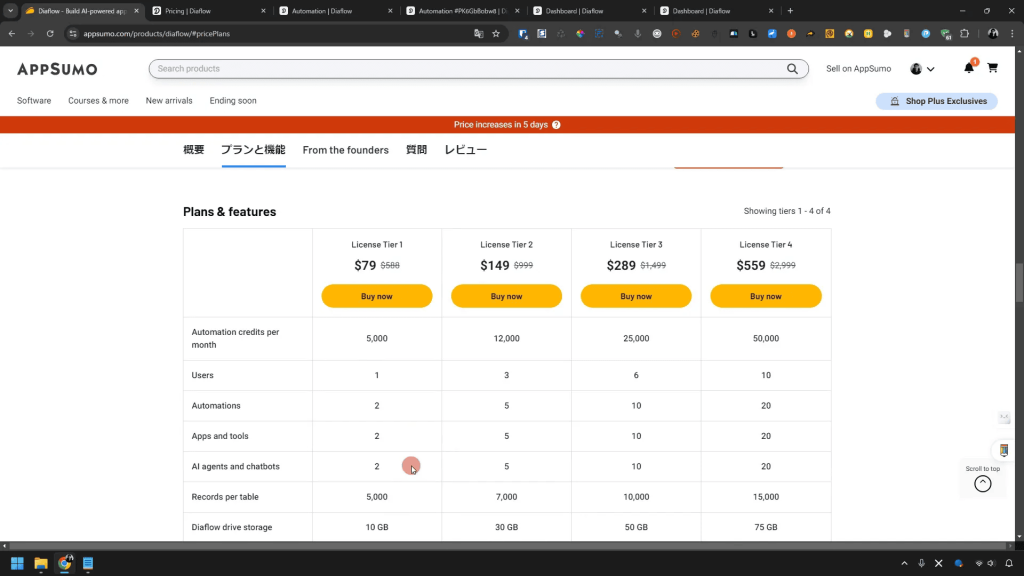
Task: Buy now License Tier 4
Action: (765, 296)
